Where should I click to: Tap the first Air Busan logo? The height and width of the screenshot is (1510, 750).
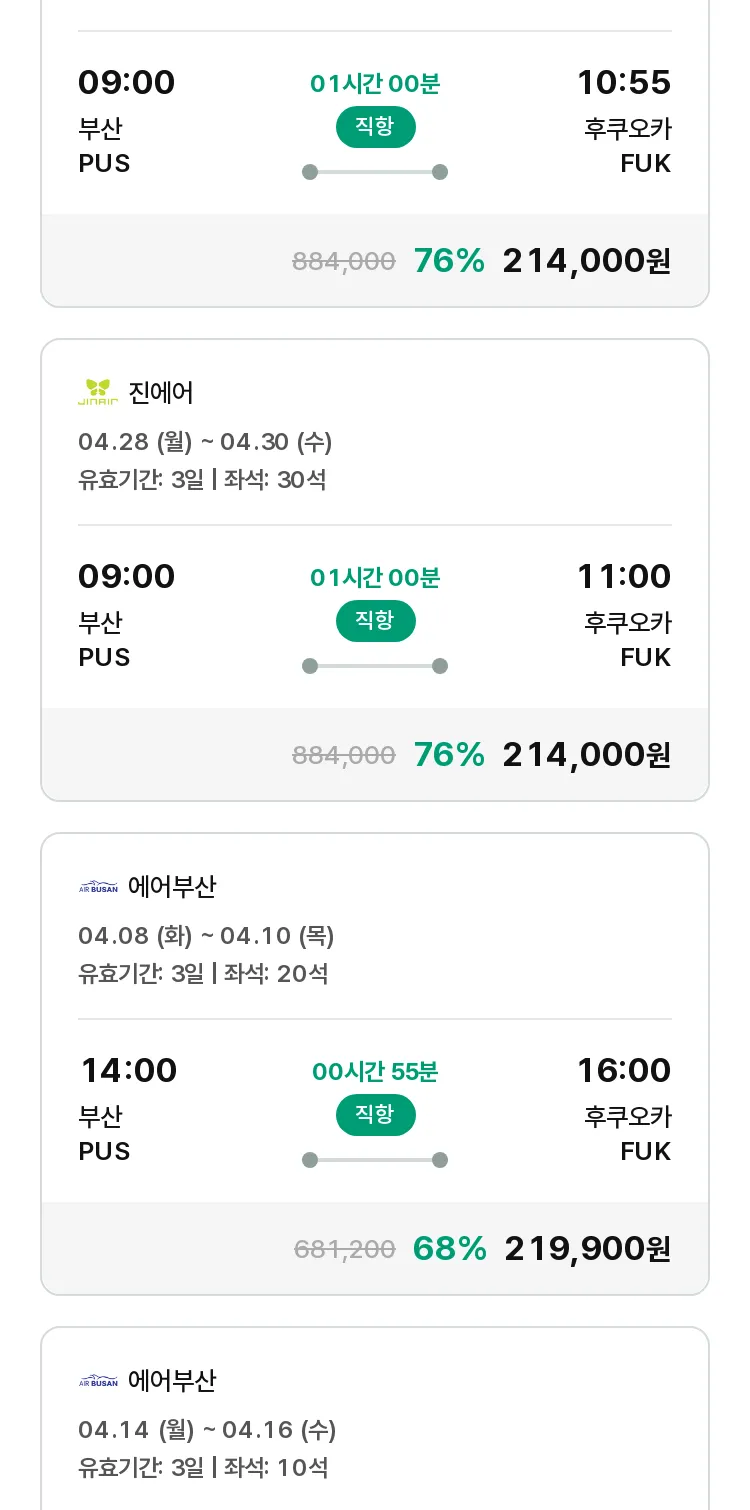click(98, 887)
